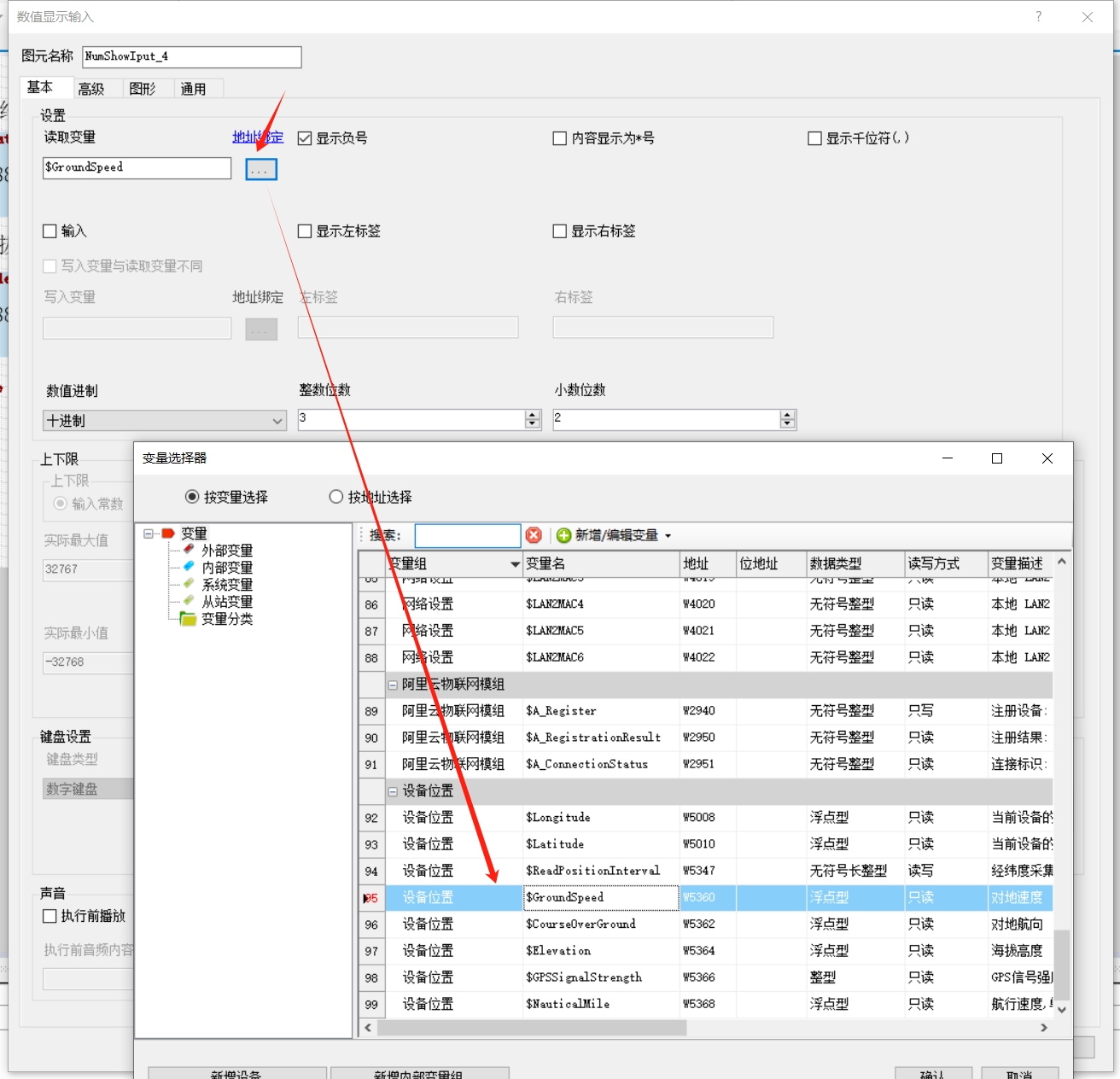Switch to the 图形 tab
1120x1079 pixels.
[x=143, y=89]
